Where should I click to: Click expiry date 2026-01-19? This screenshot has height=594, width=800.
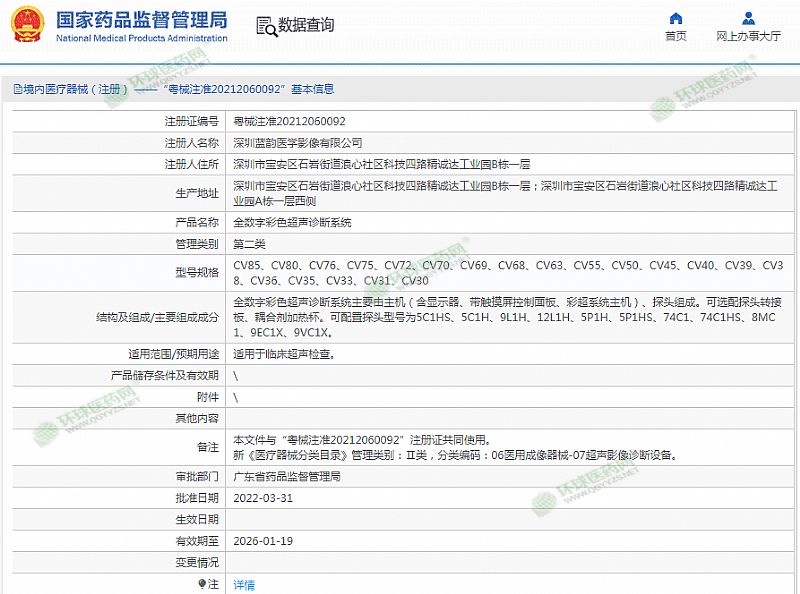[x=263, y=541]
